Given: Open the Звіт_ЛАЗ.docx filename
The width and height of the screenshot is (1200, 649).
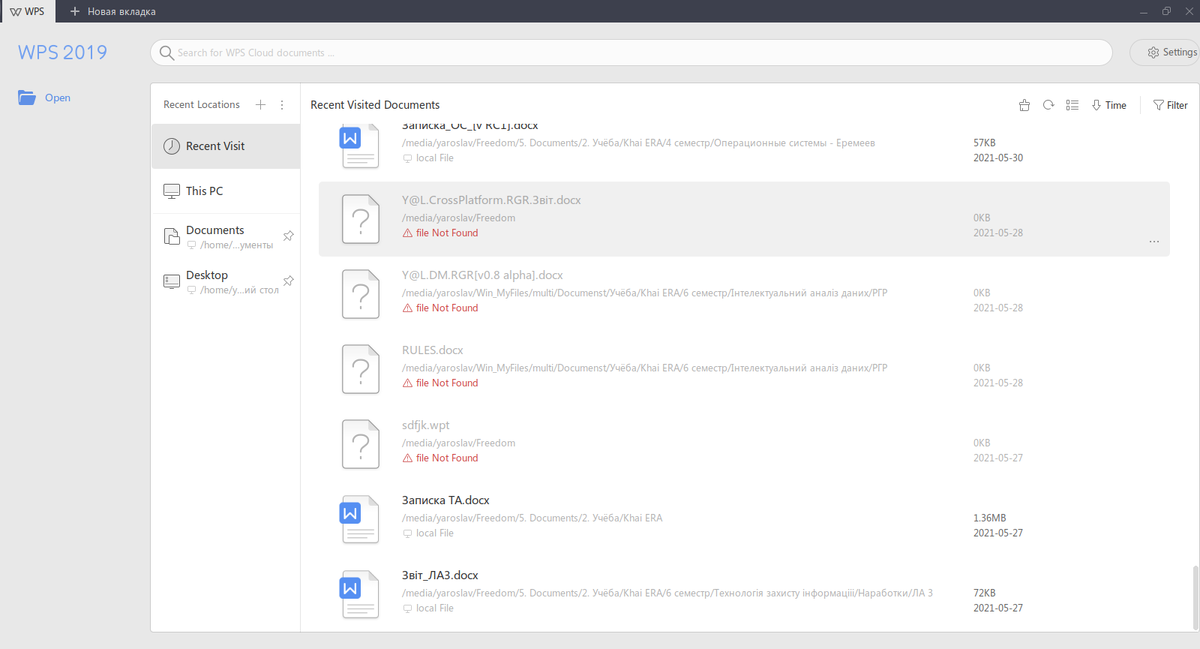Looking at the screenshot, I should coord(440,575).
